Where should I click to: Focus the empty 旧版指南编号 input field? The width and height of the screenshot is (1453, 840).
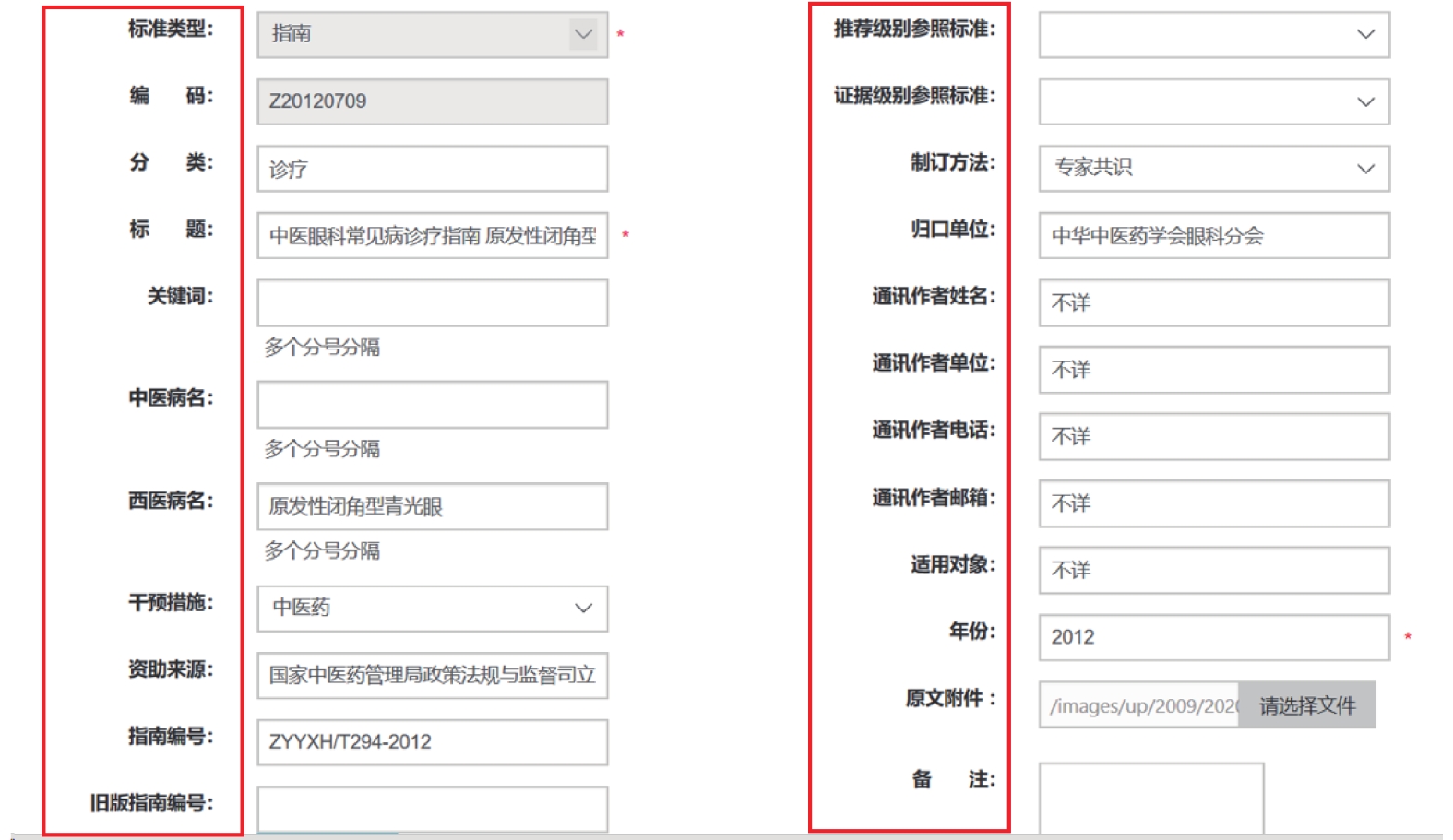[x=432, y=808]
